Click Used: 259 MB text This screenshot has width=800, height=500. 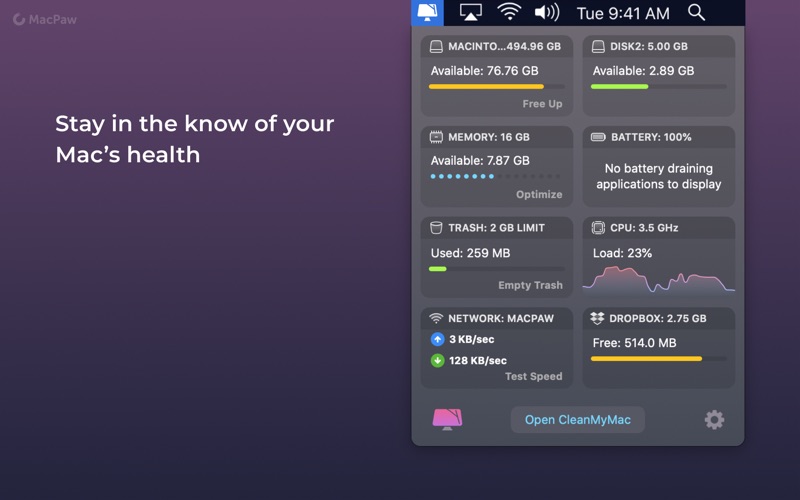click(470, 253)
